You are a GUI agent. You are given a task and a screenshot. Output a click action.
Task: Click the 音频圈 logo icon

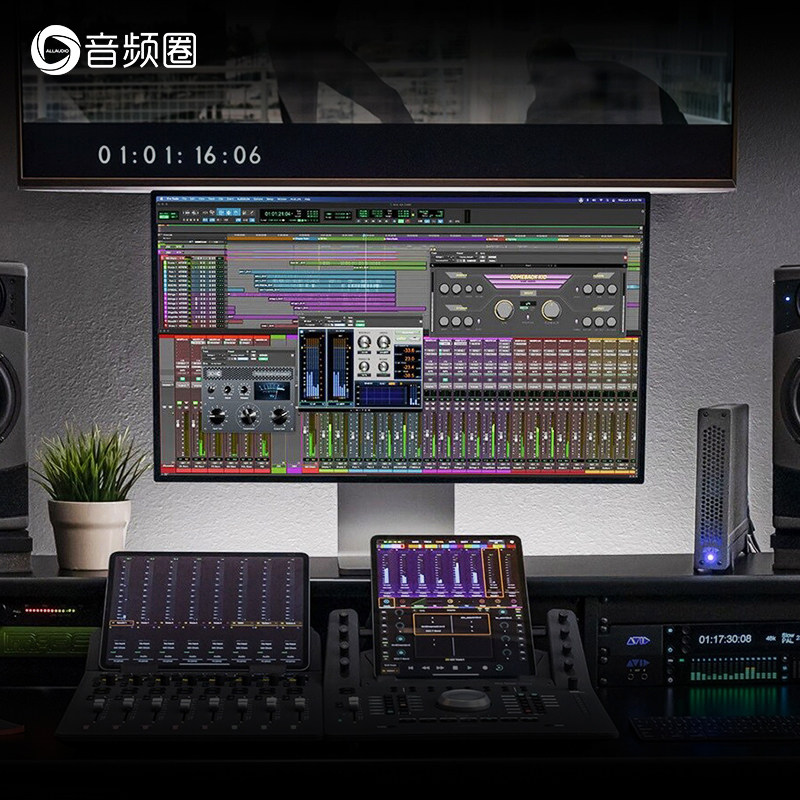pos(54,49)
